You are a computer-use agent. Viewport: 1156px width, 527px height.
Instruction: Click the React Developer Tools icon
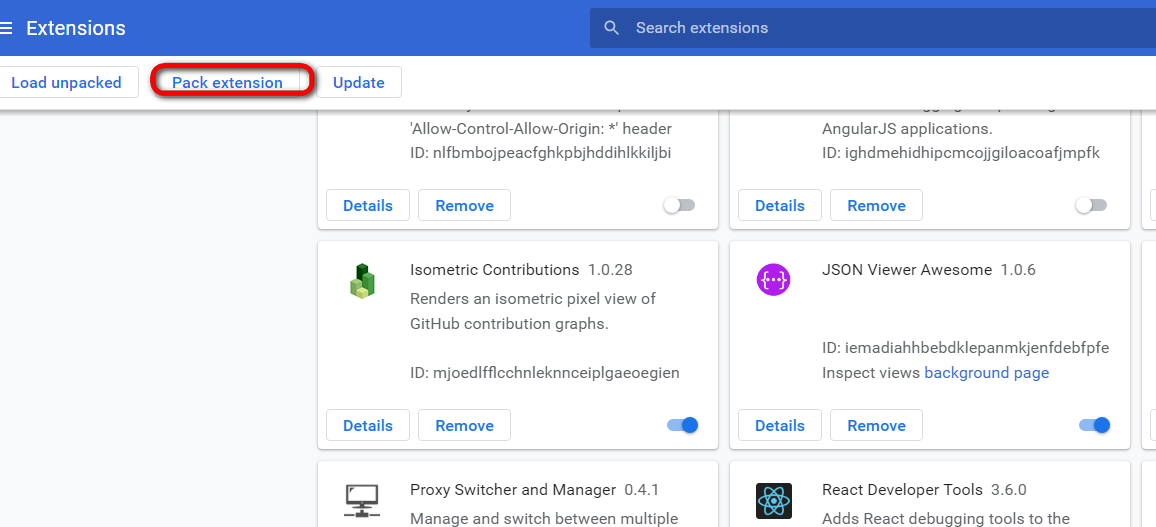click(x=773, y=500)
